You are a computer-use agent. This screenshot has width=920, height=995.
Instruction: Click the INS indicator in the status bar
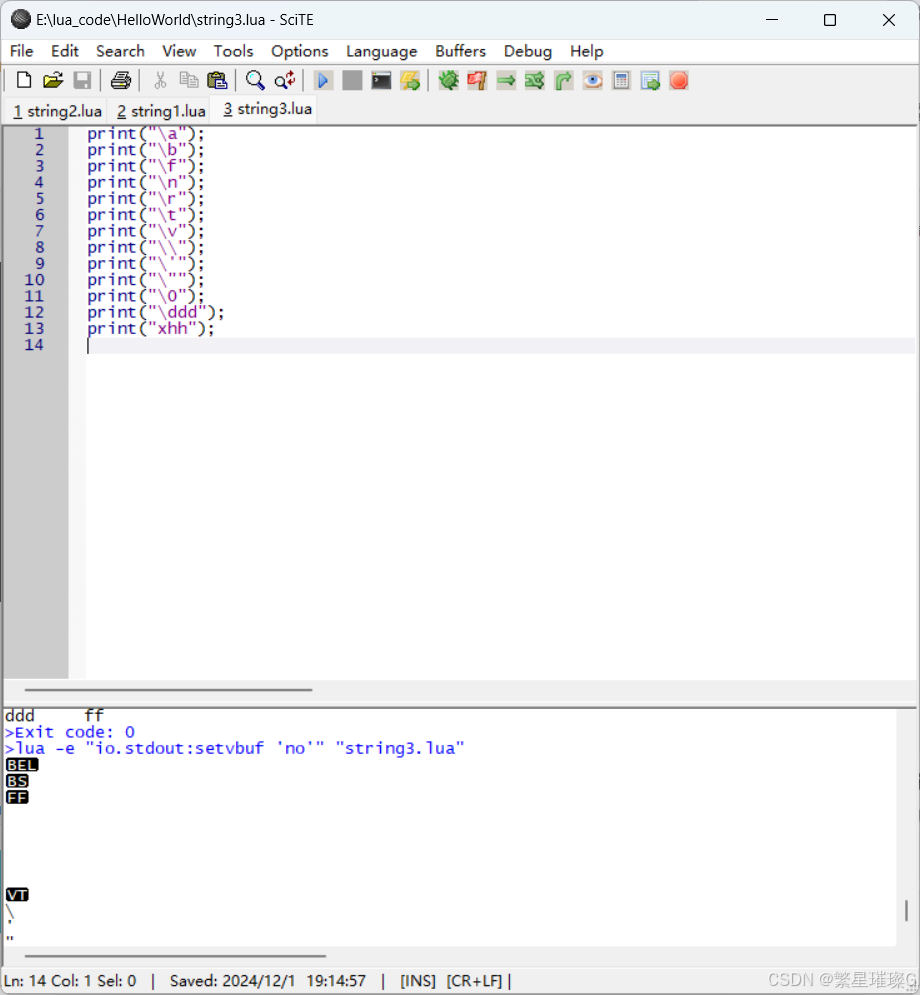point(417,980)
